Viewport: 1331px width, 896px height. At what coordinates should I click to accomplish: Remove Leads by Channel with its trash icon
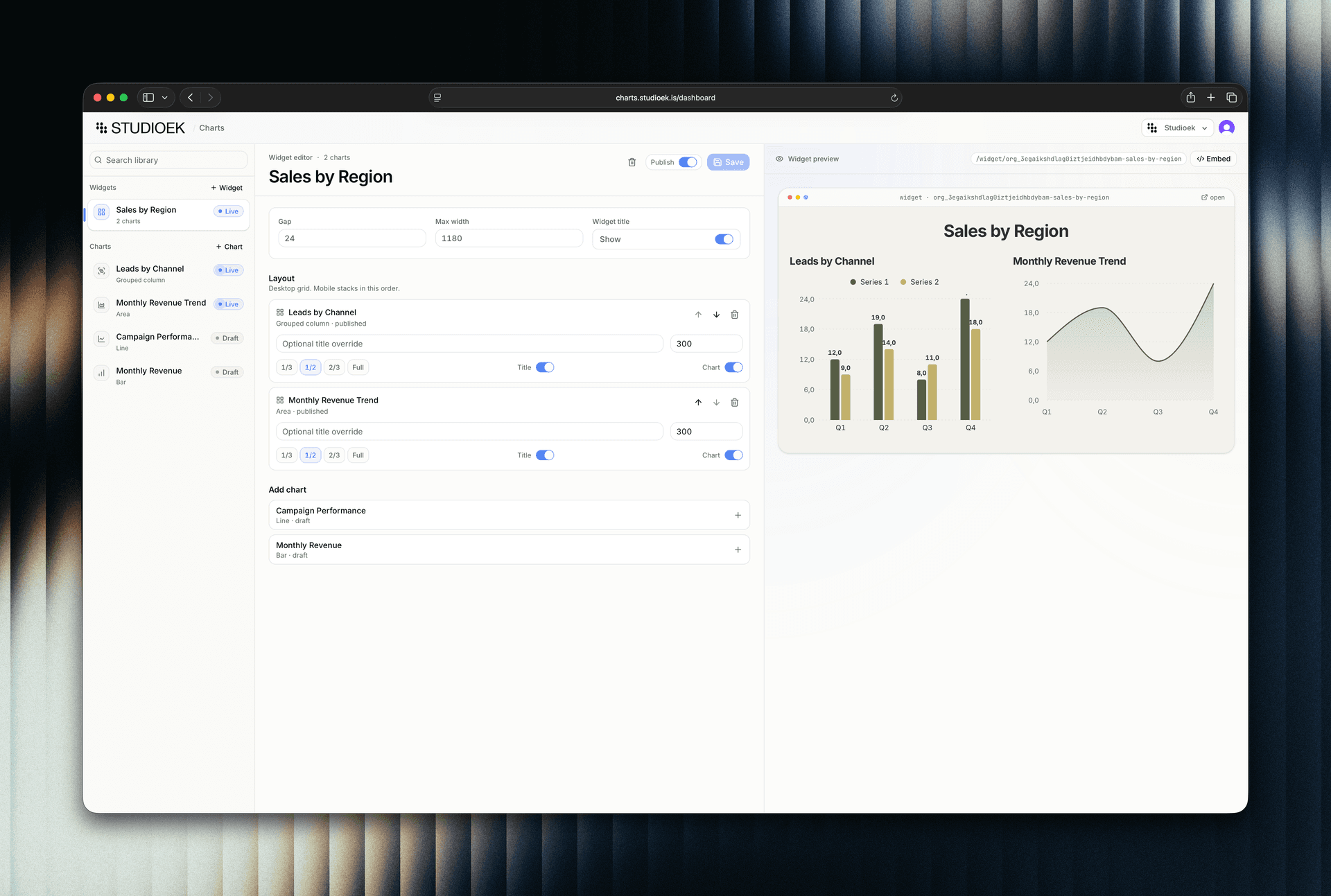tap(734, 315)
